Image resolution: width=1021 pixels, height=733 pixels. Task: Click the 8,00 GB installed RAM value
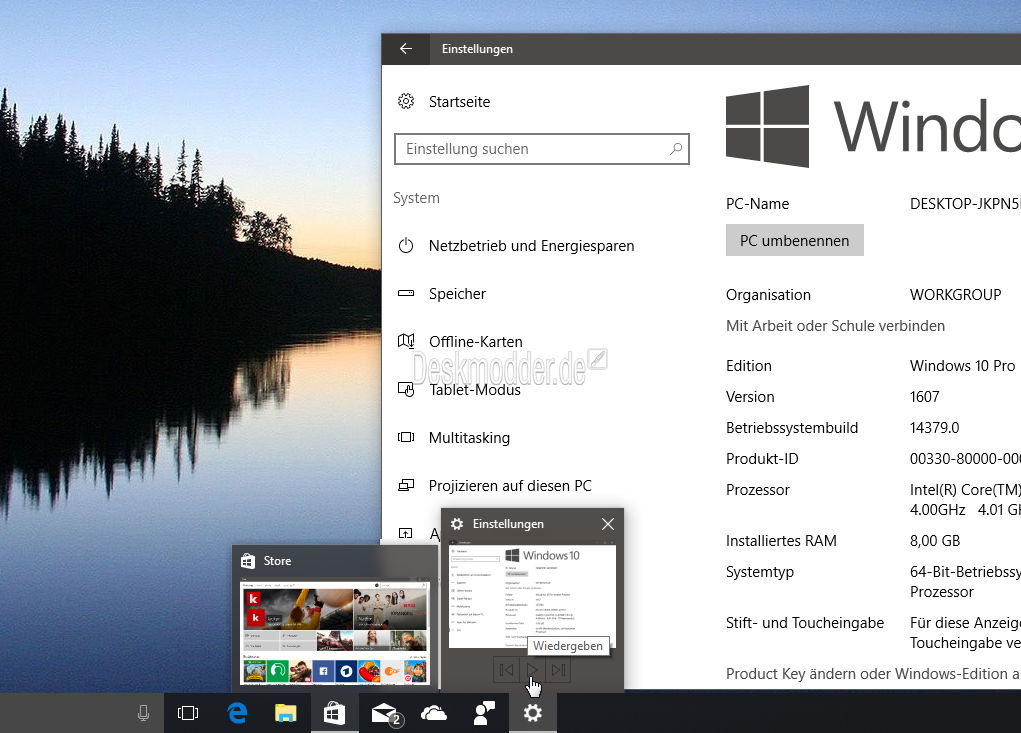[x=935, y=541]
